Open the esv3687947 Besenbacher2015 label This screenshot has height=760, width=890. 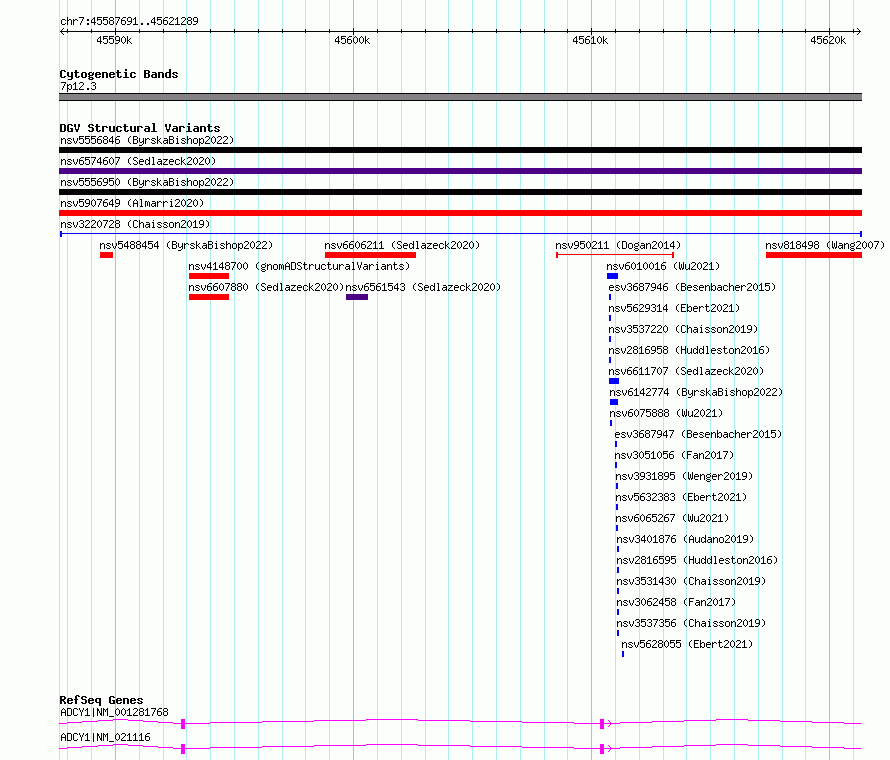click(698, 434)
